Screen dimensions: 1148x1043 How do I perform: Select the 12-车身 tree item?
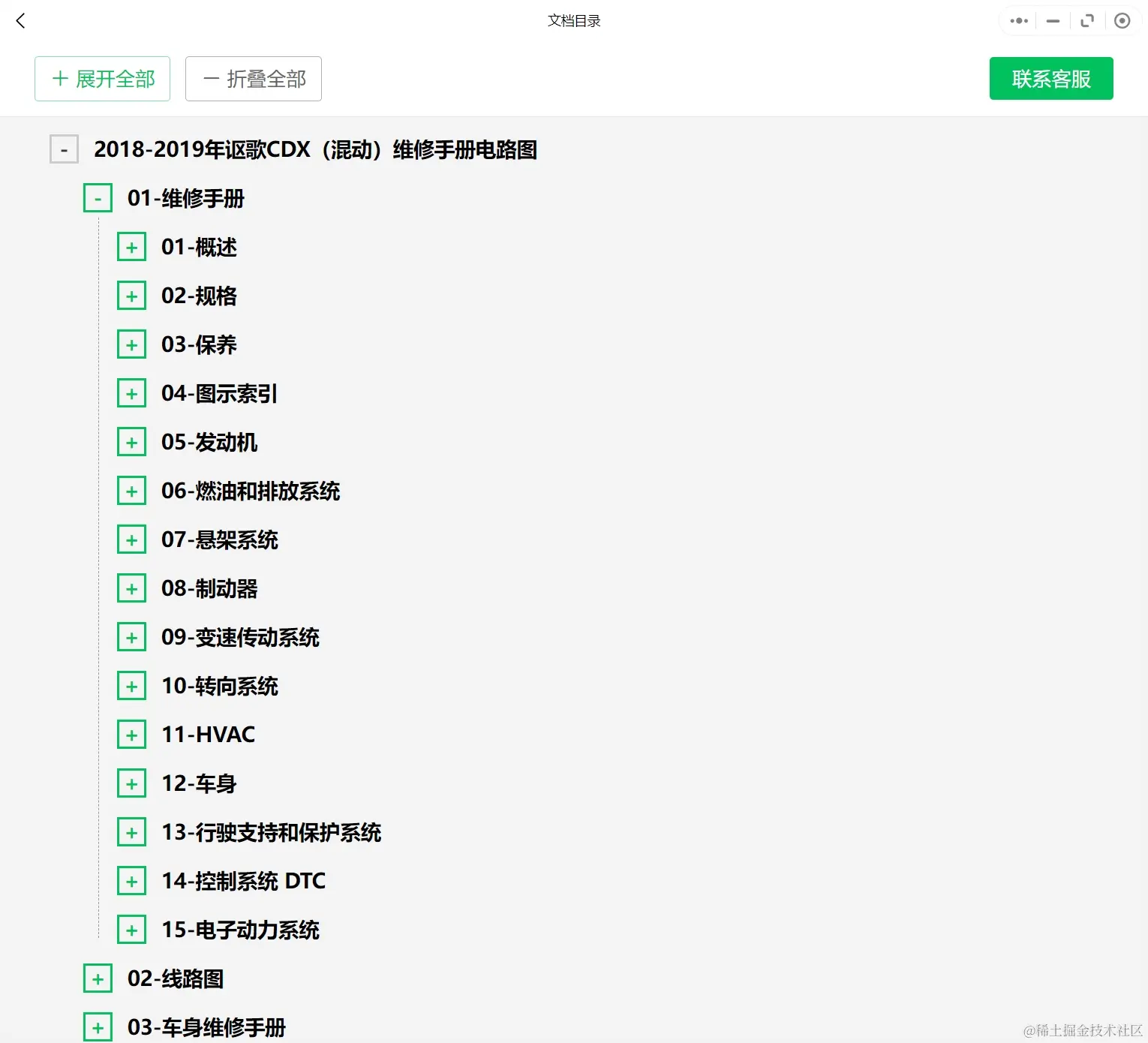coord(198,783)
